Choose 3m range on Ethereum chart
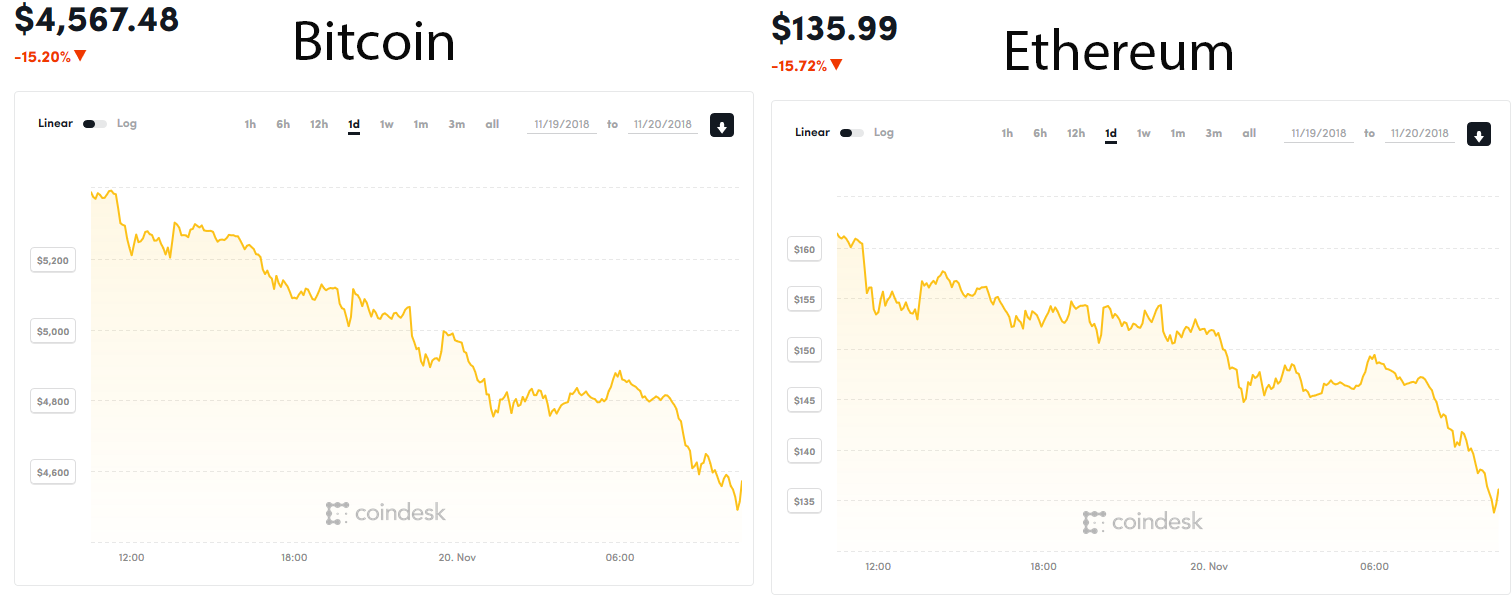This screenshot has width=1512, height=597. pos(1213,133)
